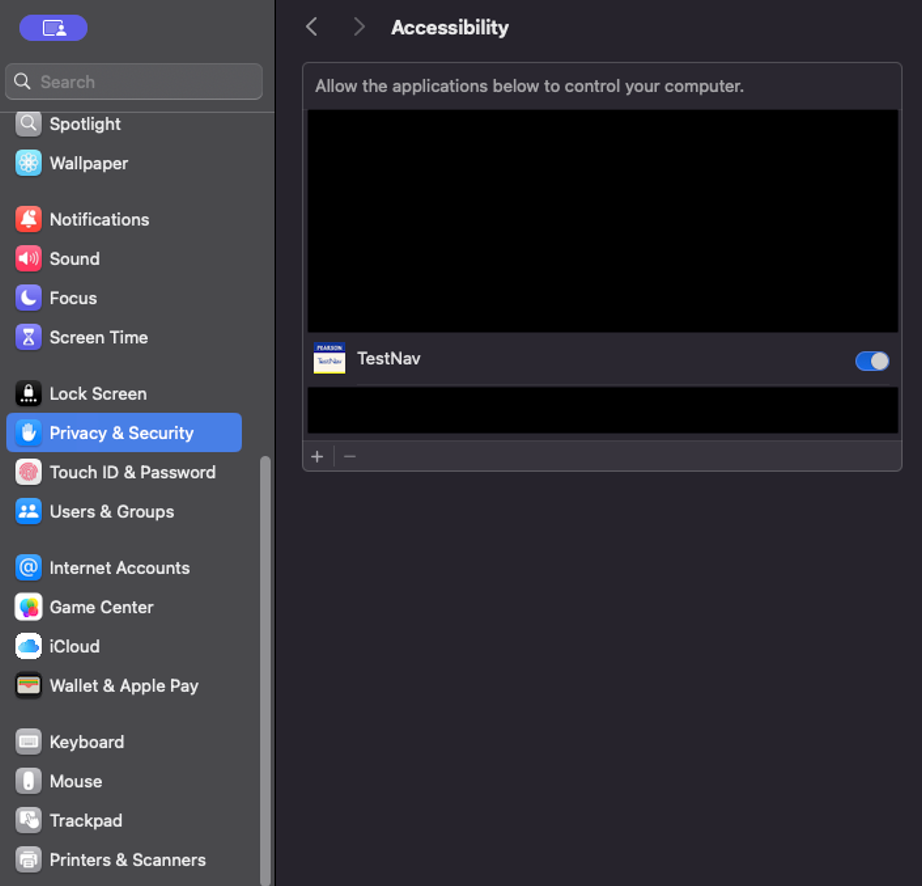
Task: Click the Spotlight sidebar icon
Action: coord(28,124)
